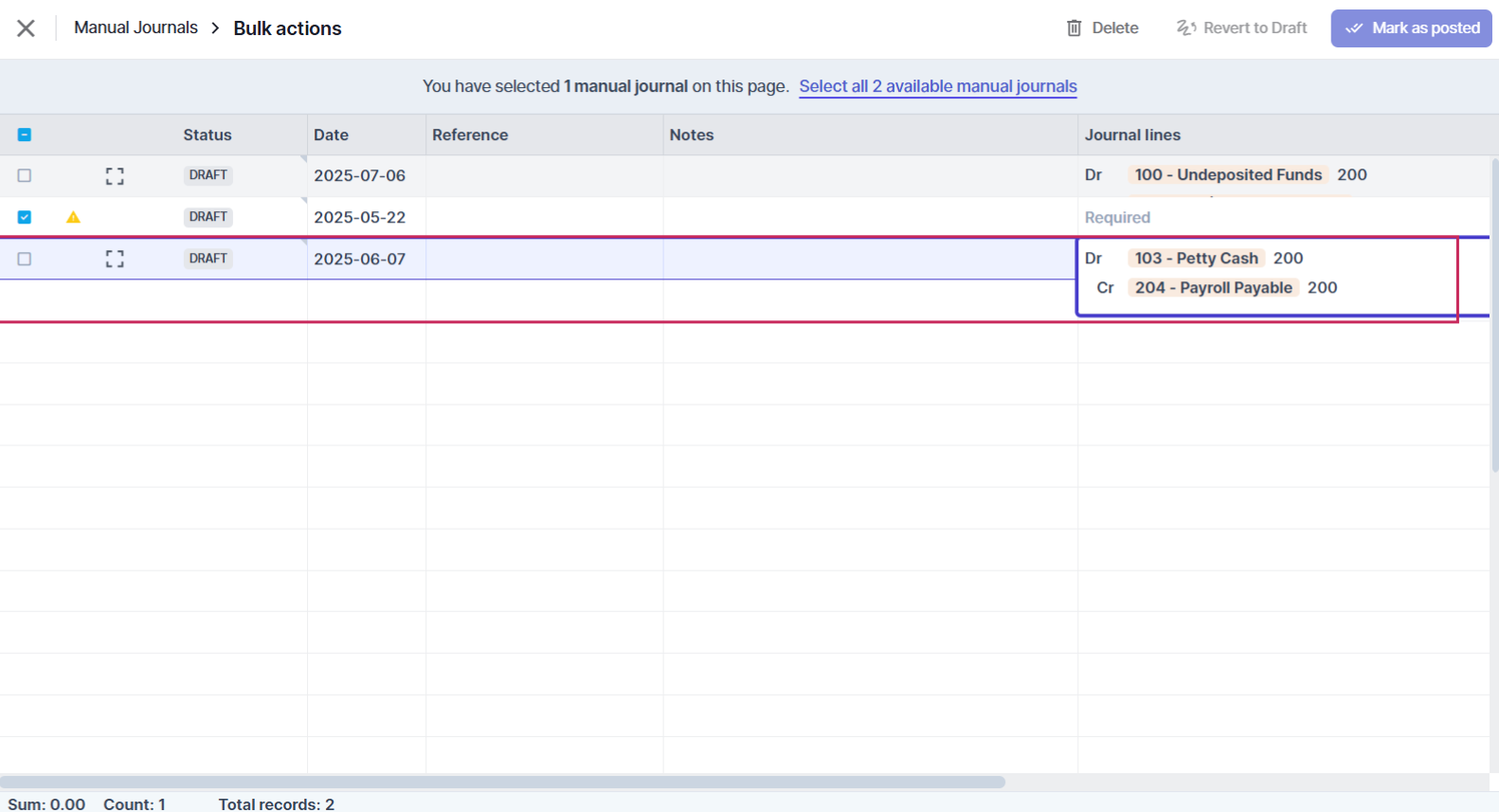Select all 2 available manual journals
This screenshot has height=812, width=1499.
click(x=938, y=86)
